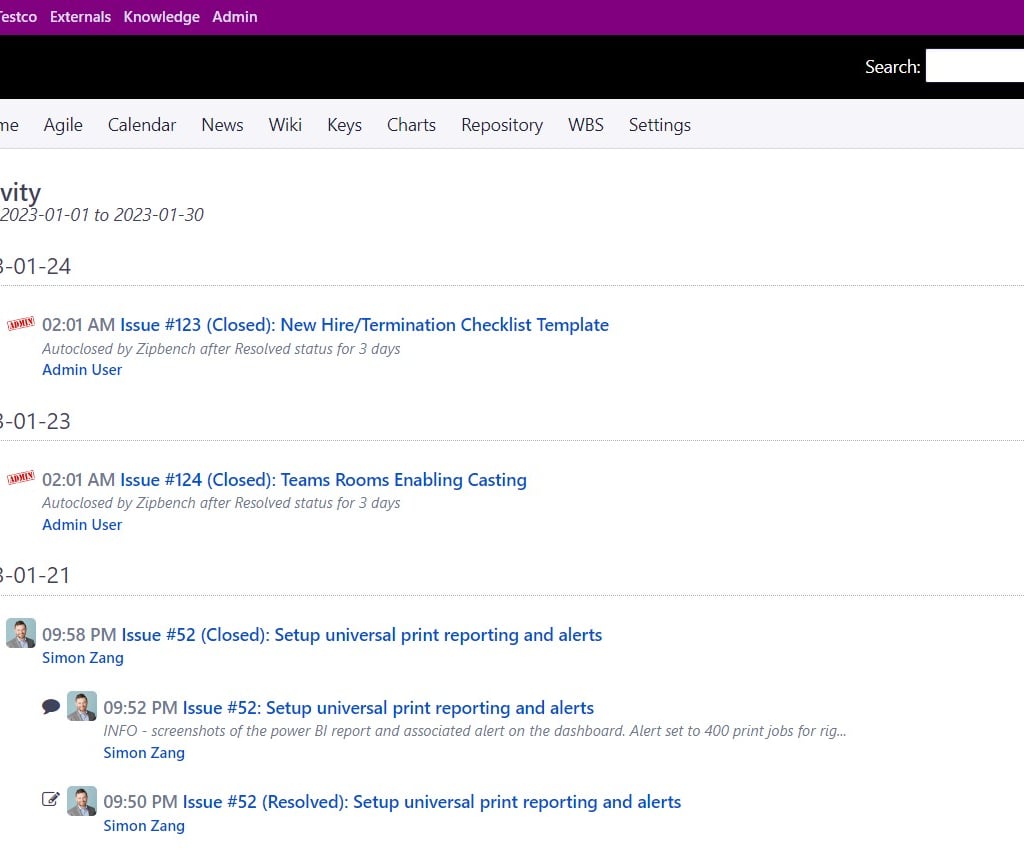Click the ADMIN stamp avatar beside Issue #124

21,478
